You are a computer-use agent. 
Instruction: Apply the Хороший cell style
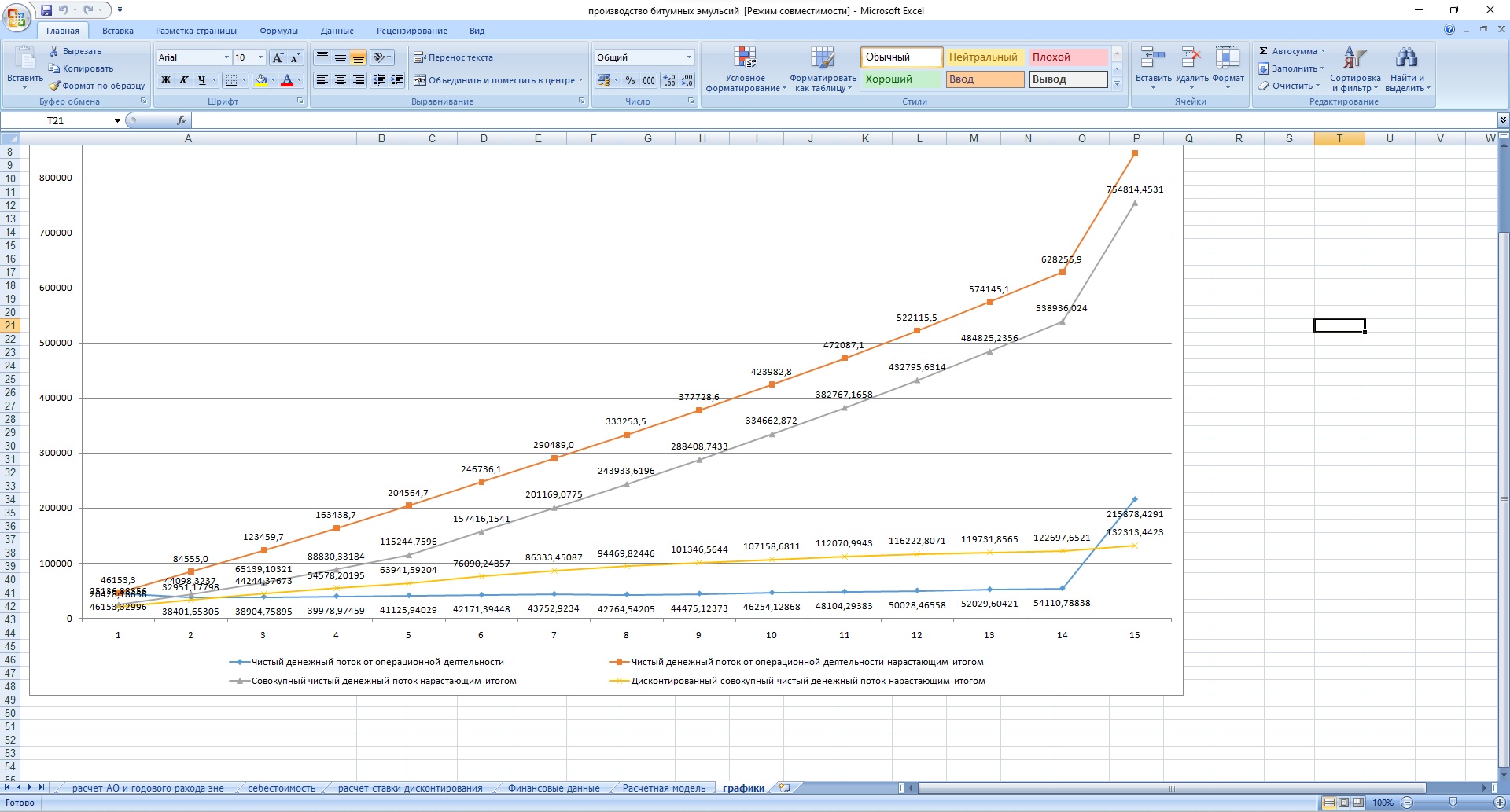[900, 79]
